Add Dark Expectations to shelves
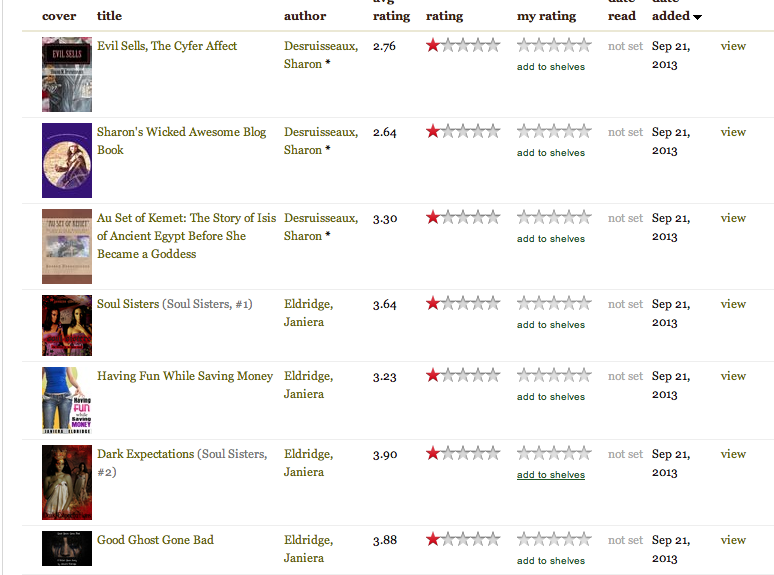Screen dimensions: 774x575 551,475
